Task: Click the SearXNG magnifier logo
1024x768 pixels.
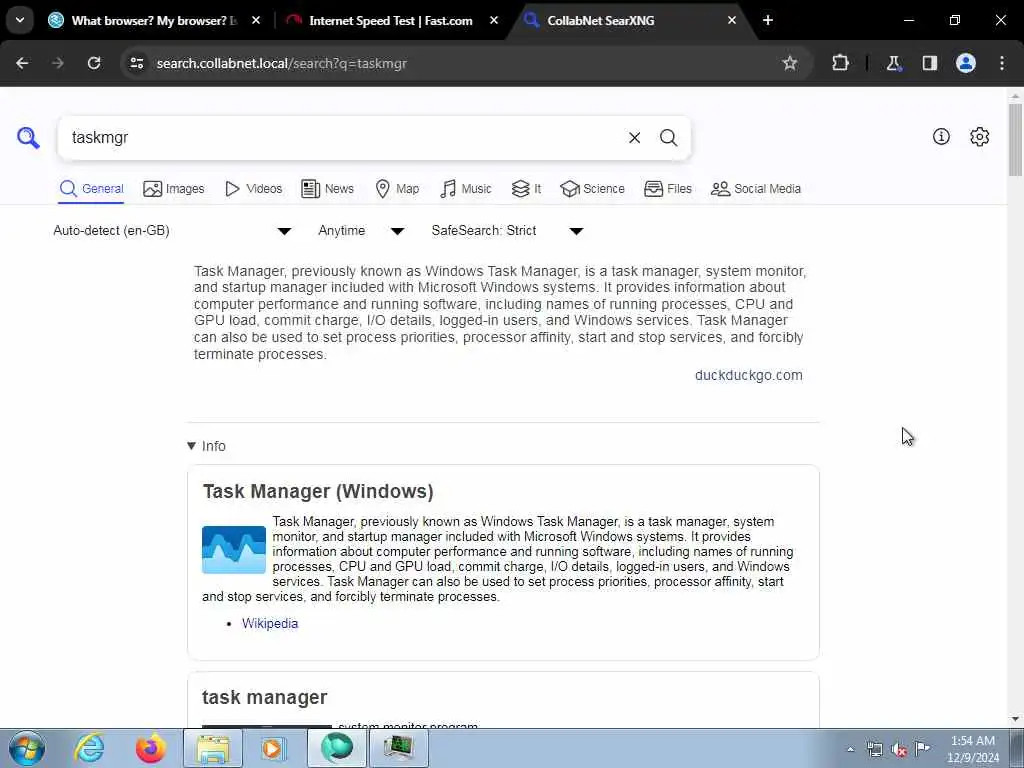Action: point(28,138)
